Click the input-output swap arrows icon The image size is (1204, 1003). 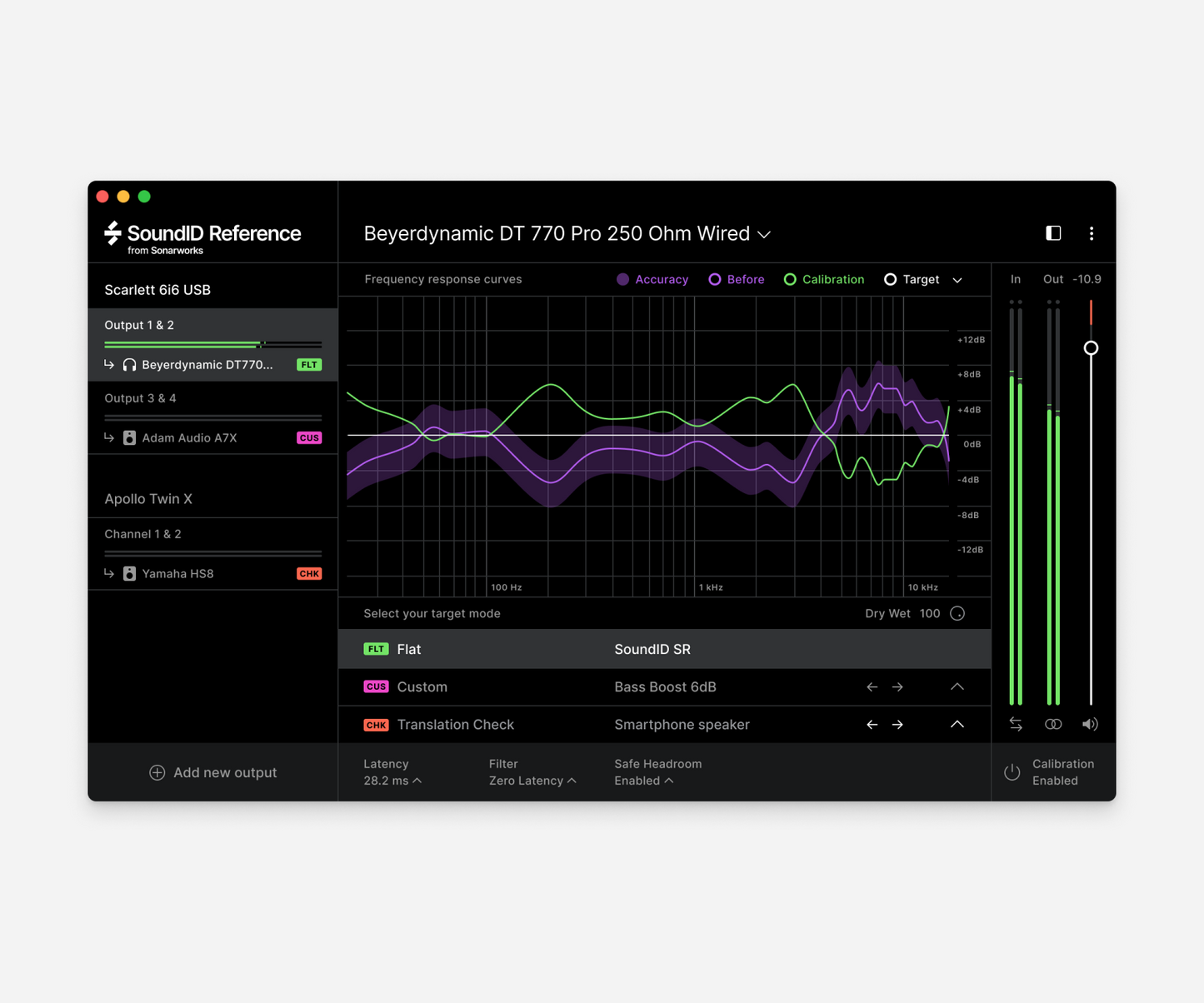click(x=1016, y=724)
